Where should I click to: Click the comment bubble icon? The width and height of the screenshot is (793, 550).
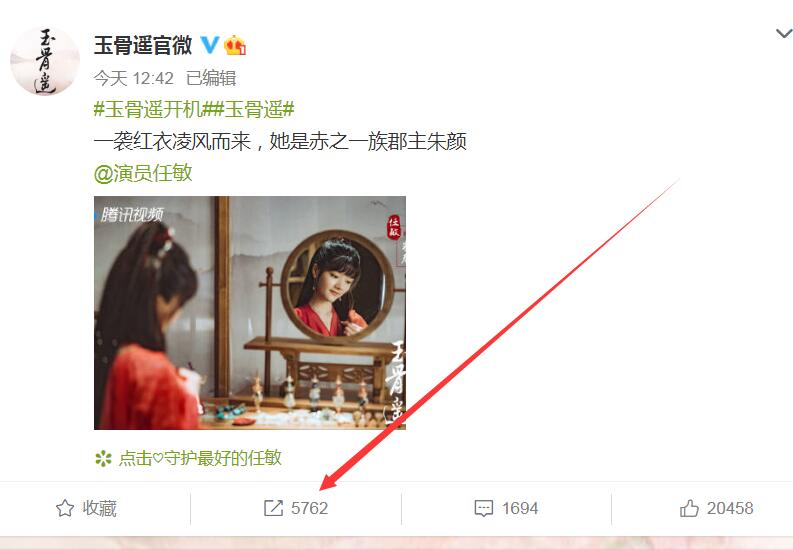483,508
